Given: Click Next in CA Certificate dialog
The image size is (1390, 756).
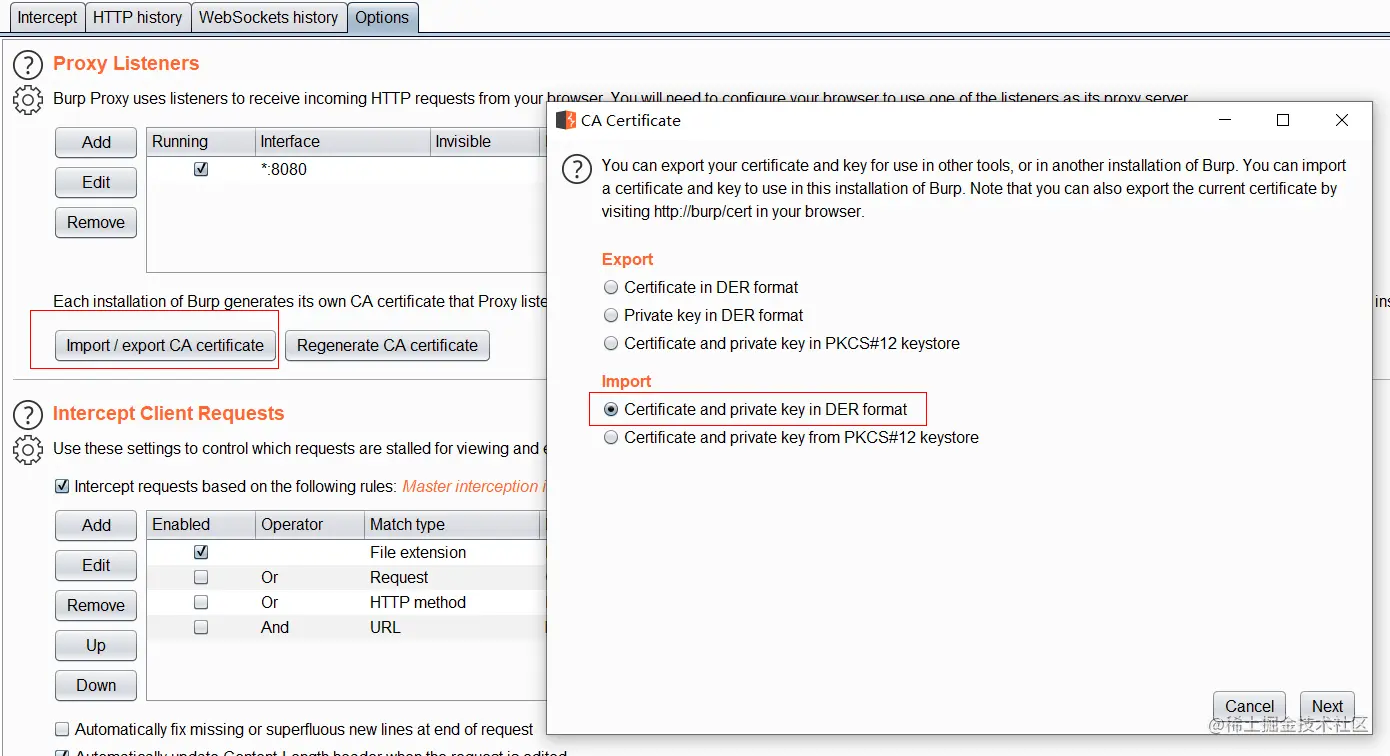Looking at the screenshot, I should [x=1327, y=706].
